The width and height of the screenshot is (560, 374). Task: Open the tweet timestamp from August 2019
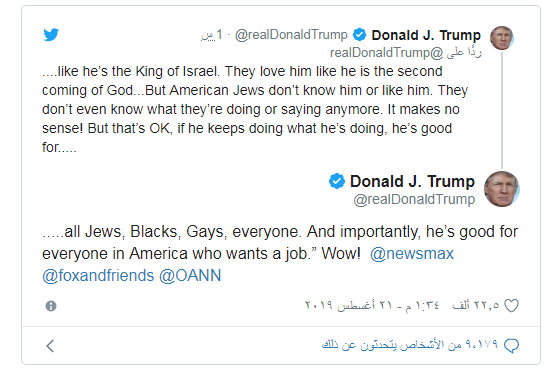click(x=372, y=305)
